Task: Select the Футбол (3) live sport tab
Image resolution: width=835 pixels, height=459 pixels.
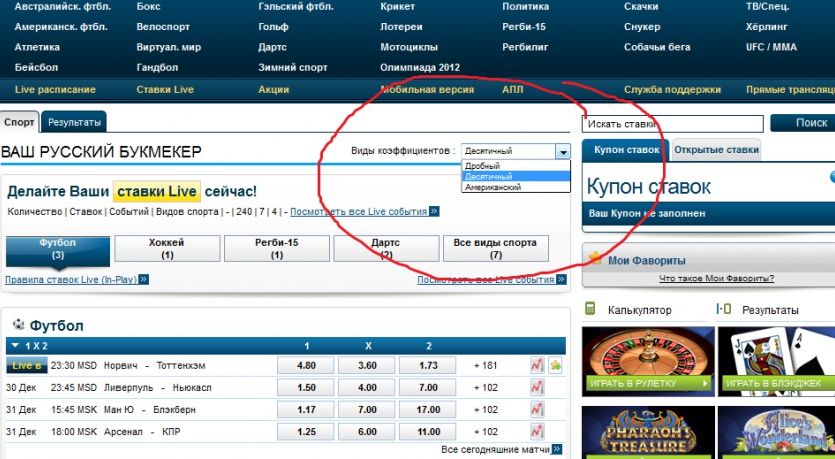Action: tap(58, 249)
